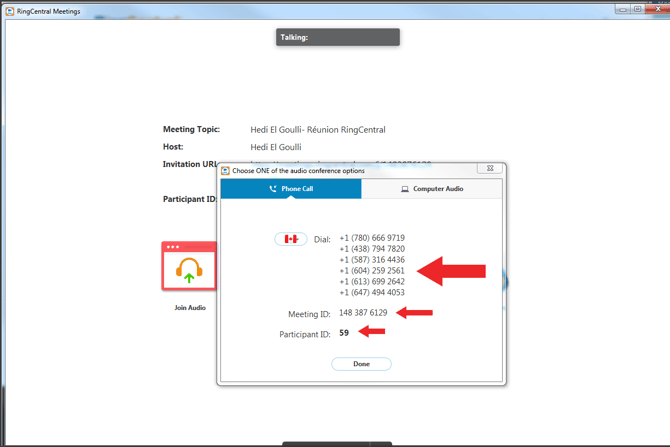The width and height of the screenshot is (670, 447).
Task: Switch to the Computer Audio tab
Action: [x=432, y=188]
